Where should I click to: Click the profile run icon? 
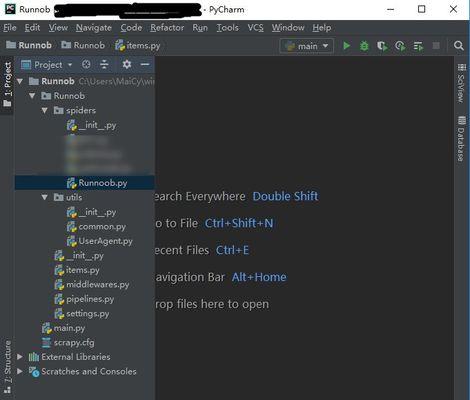click(x=400, y=46)
